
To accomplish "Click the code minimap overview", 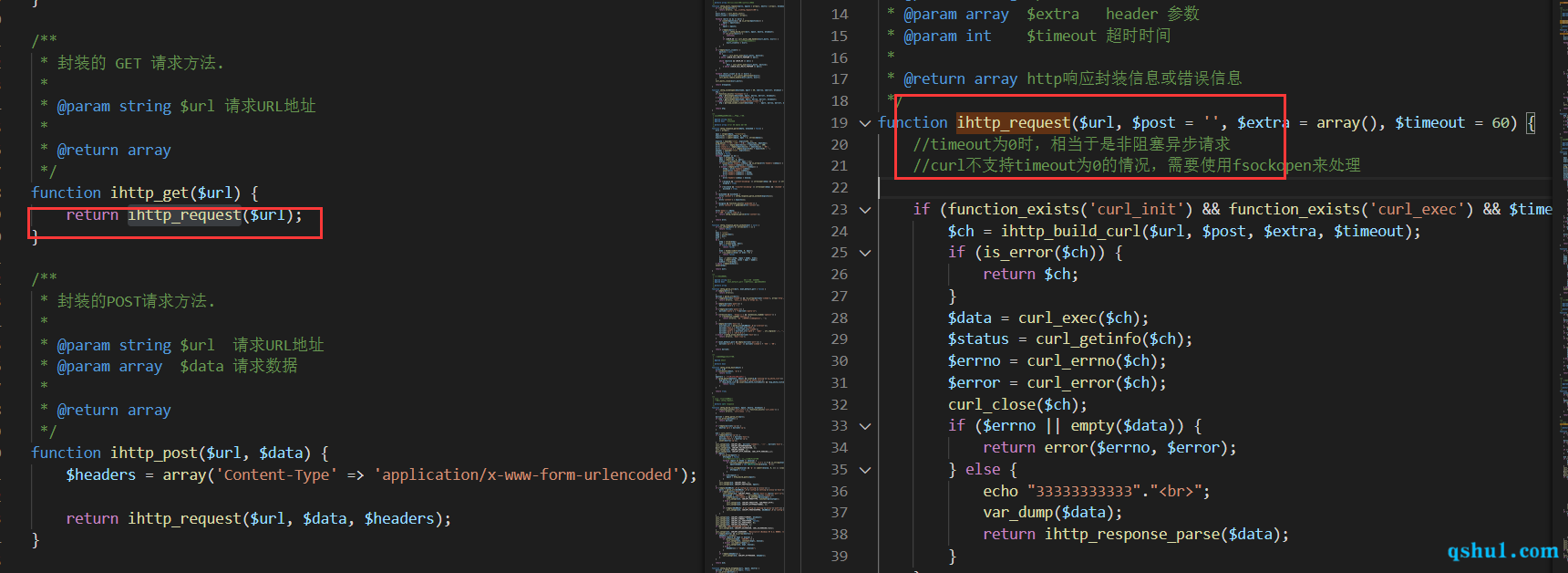I will pyautogui.click(x=748, y=286).
